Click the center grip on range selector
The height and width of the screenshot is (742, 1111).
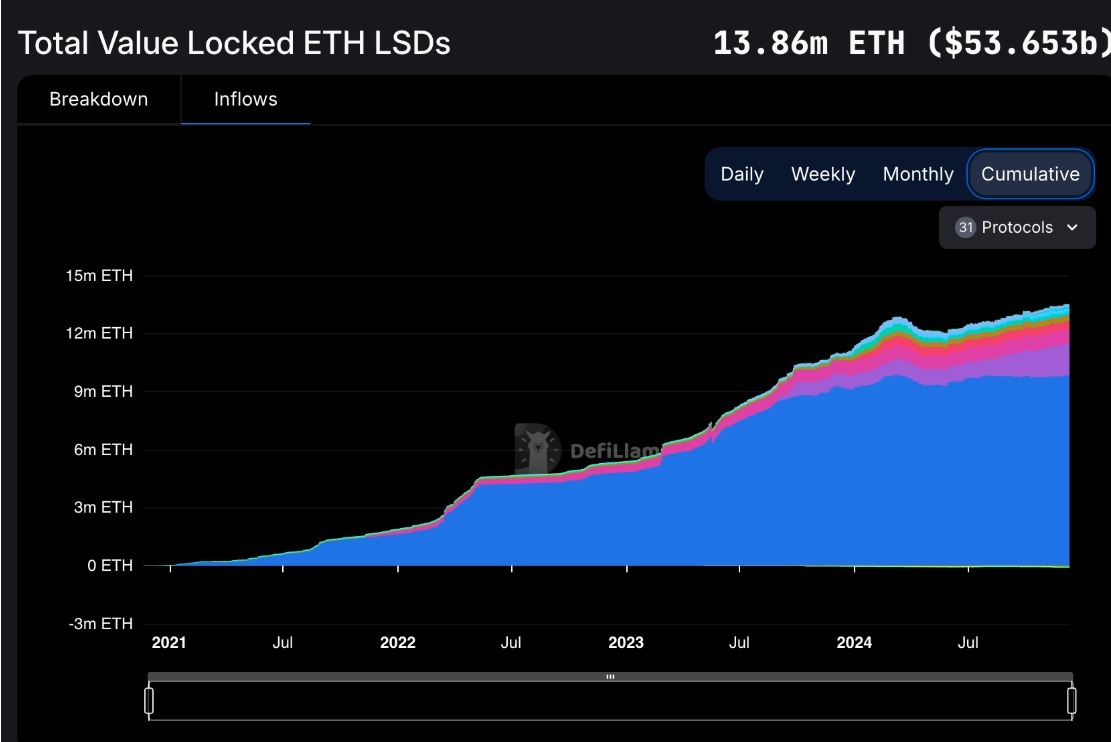pos(610,677)
